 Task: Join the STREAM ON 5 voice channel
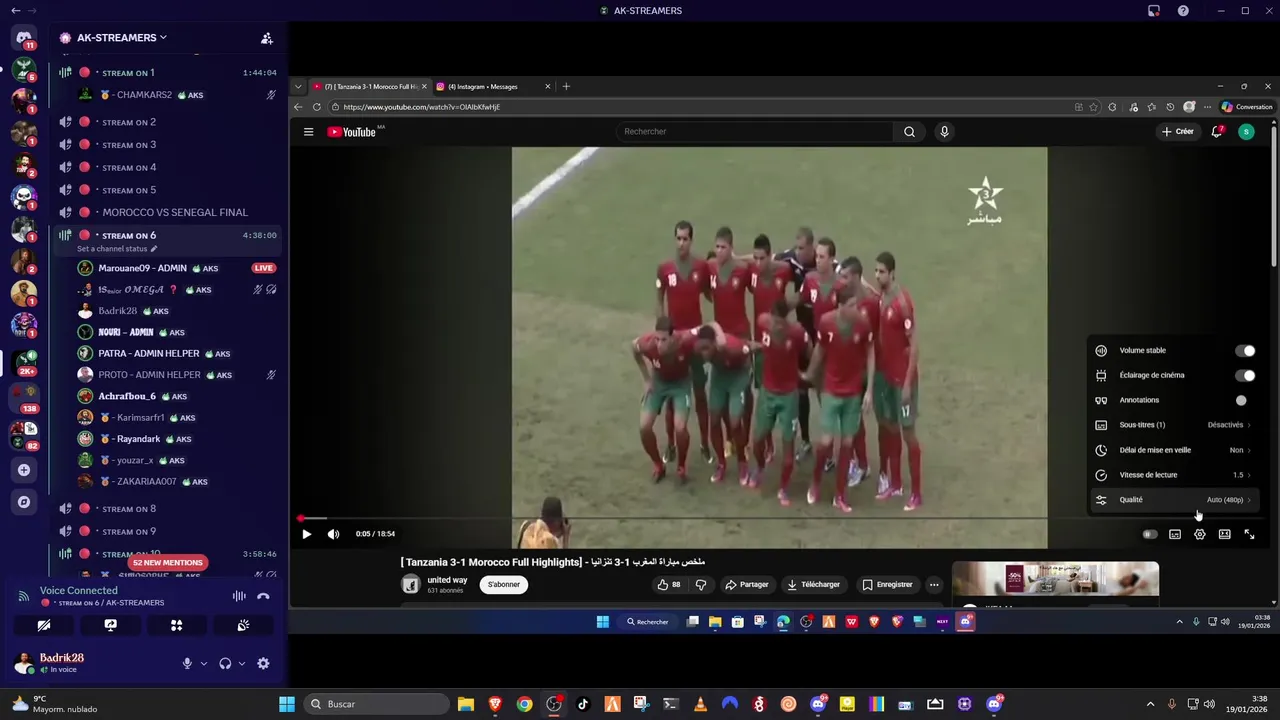[x=165, y=190]
